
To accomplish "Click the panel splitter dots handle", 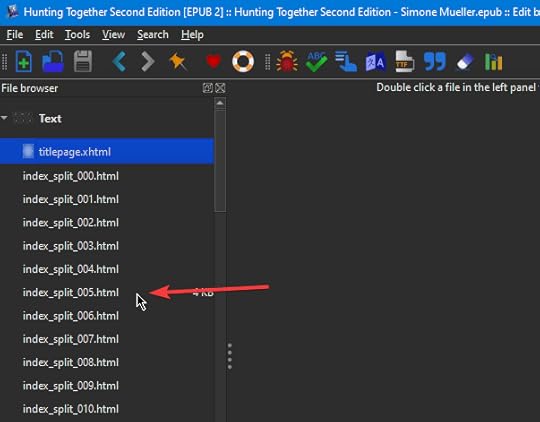I will [x=230, y=356].
